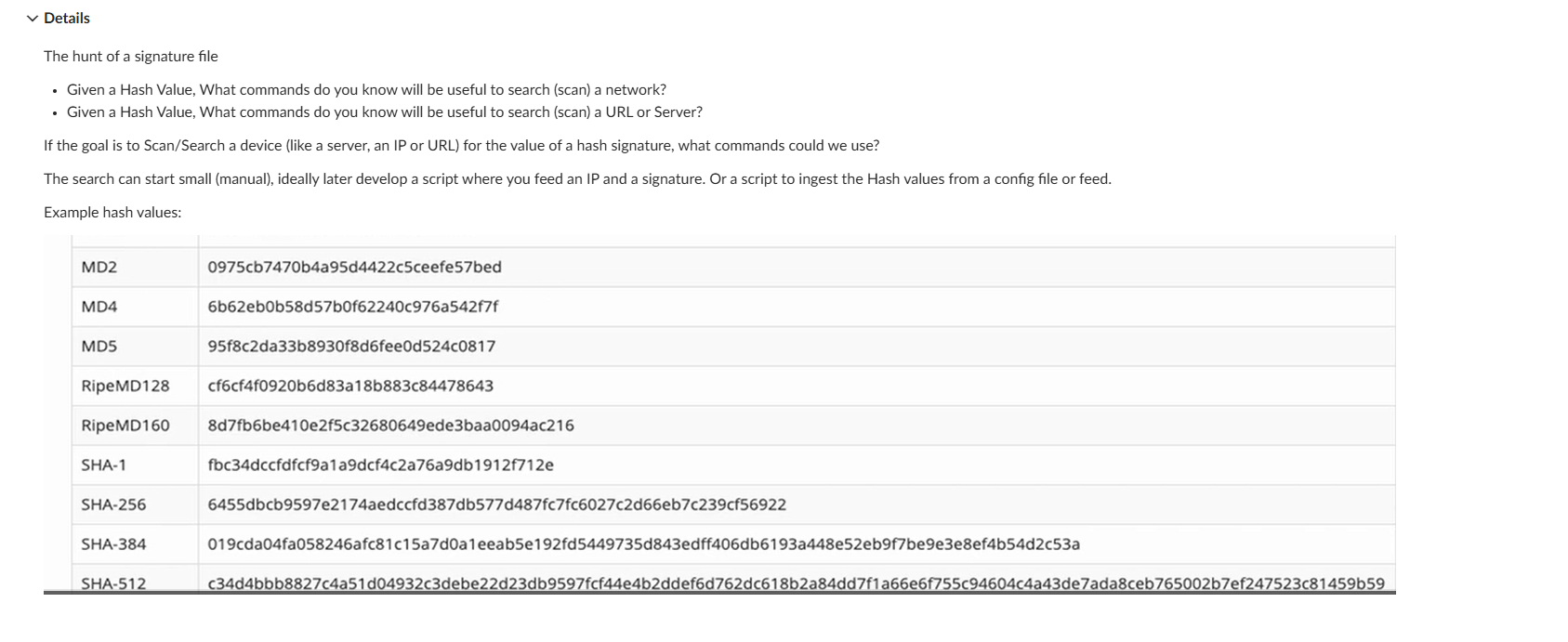
Task: Click 'The hunt of a signature file' text
Action: point(130,56)
